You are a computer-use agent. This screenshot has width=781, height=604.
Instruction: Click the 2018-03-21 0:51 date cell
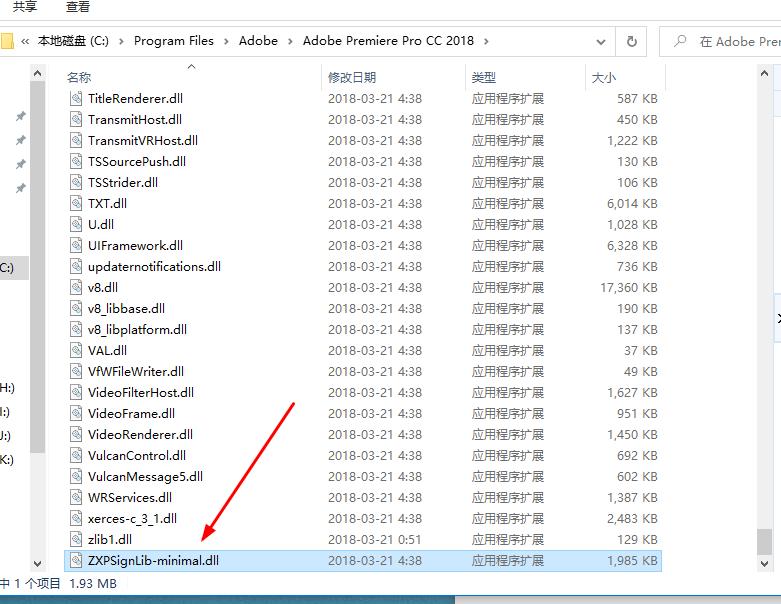coord(375,539)
